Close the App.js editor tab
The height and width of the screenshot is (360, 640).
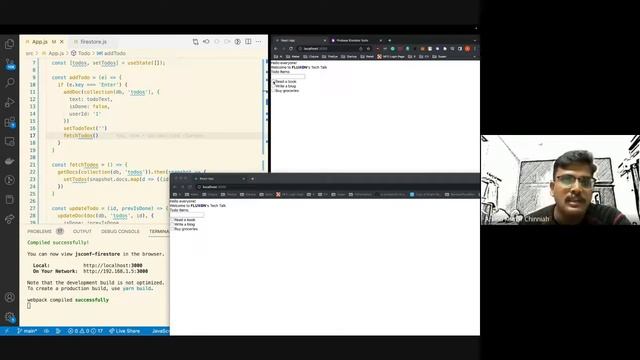tap(62, 42)
